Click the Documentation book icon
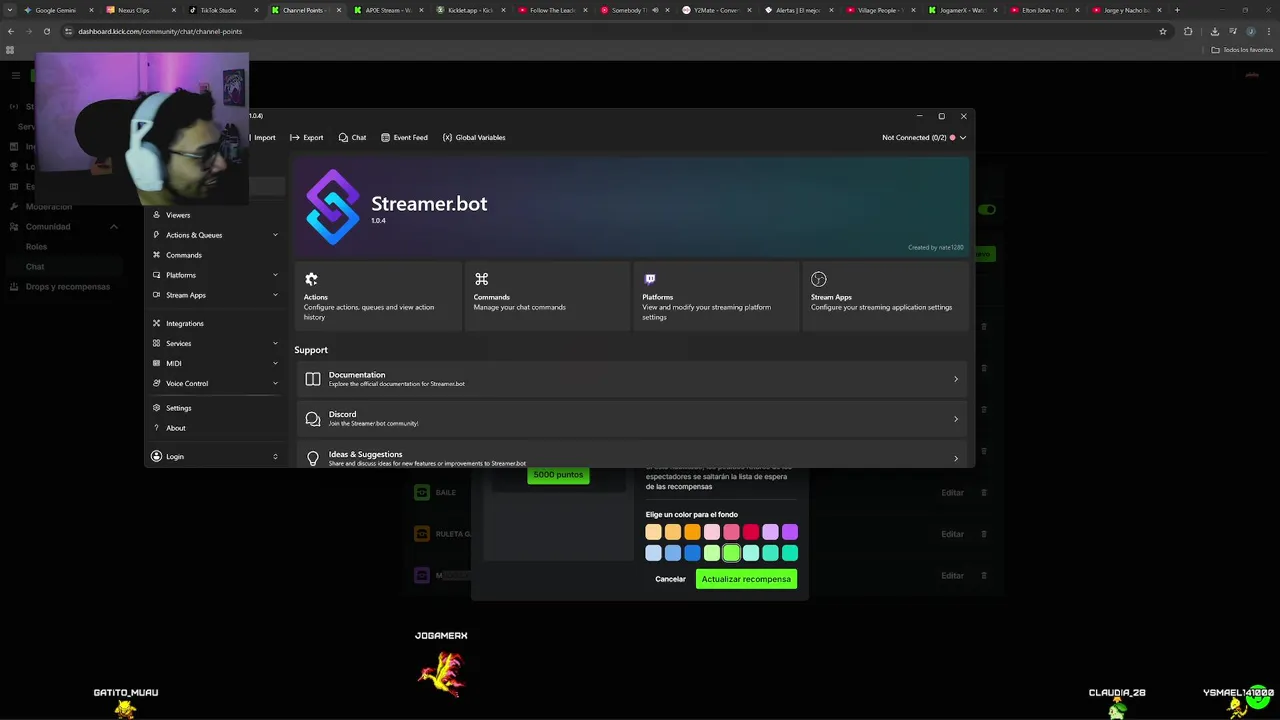 coord(313,379)
